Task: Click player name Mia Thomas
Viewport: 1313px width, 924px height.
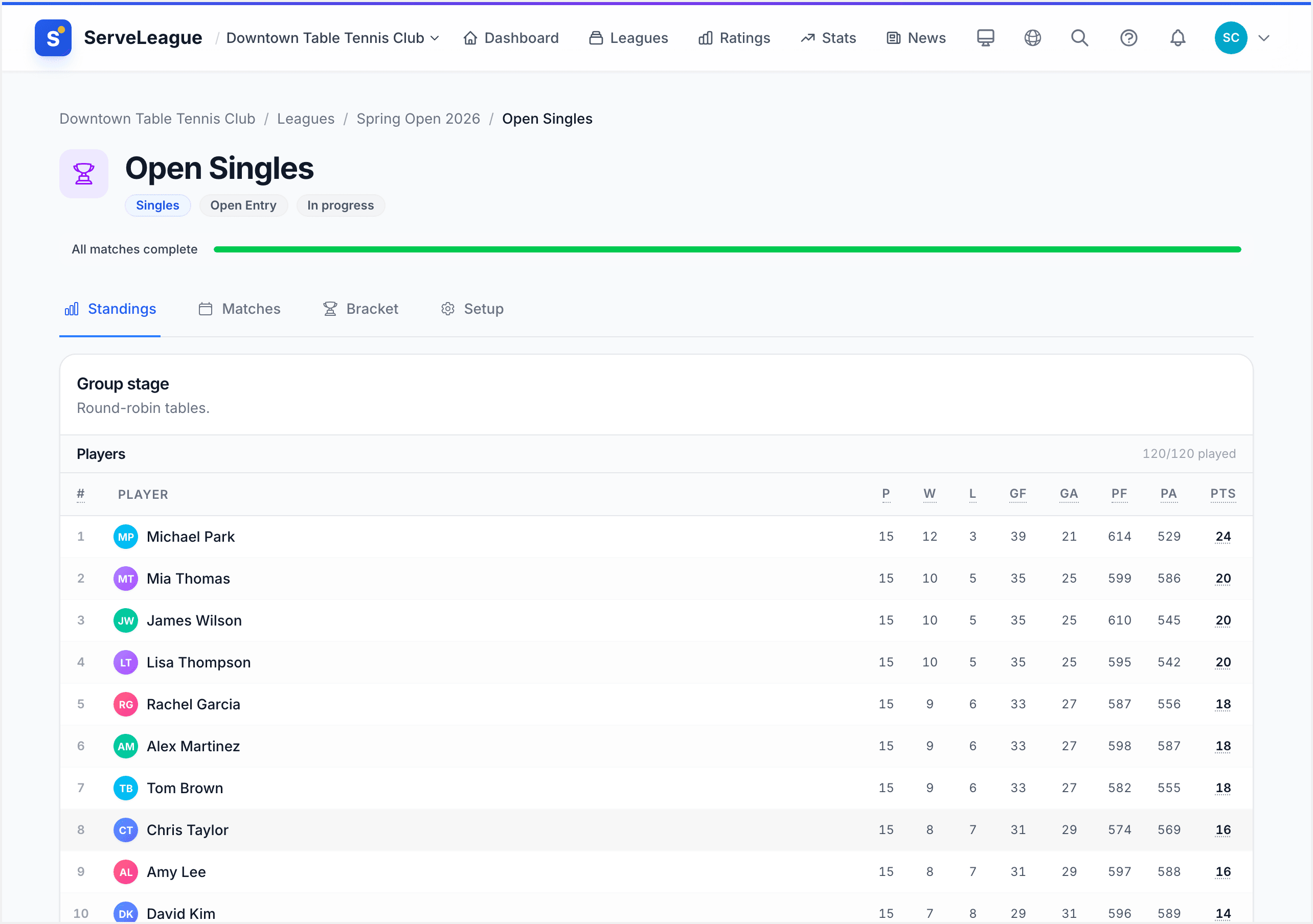Action: [188, 579]
